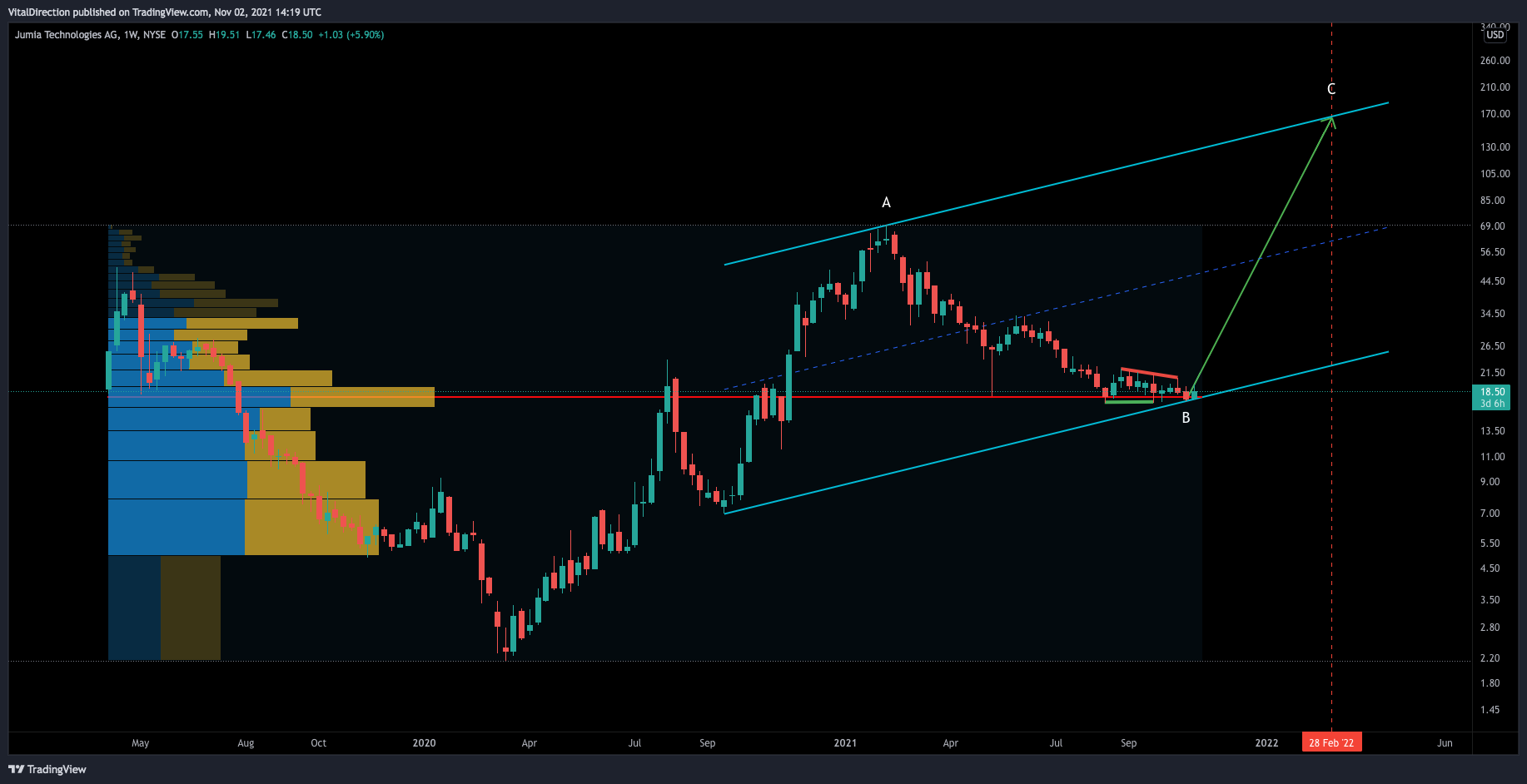
Task: Click the change value +1.03 (+5.90%)
Action: (351, 35)
